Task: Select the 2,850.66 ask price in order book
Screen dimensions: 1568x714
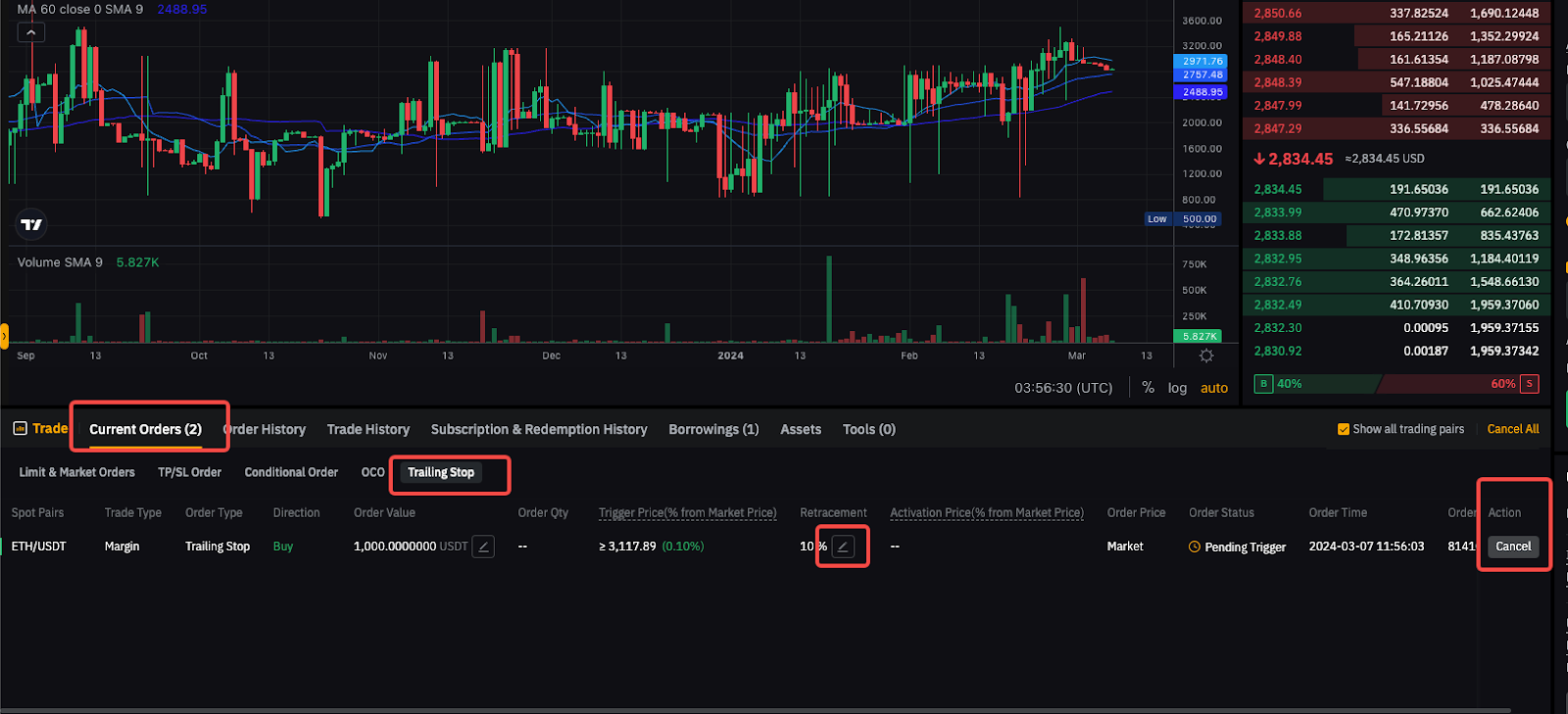Action: pos(1278,14)
